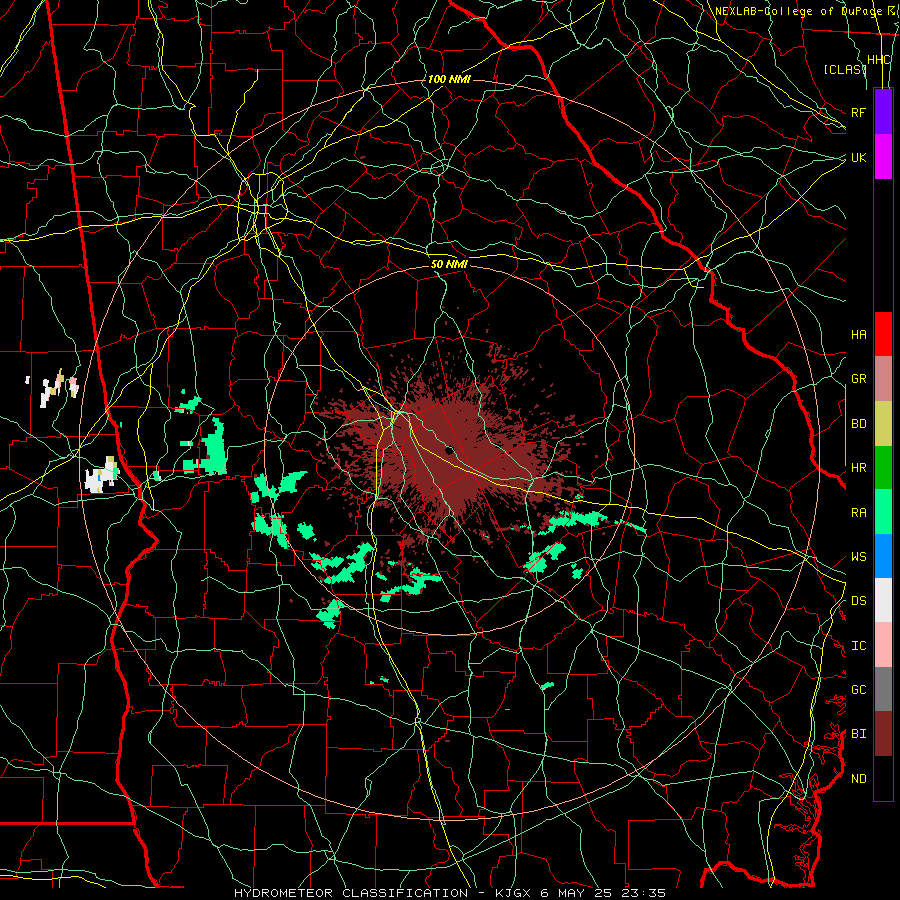Click the 'BI' legend label
900x900 pixels.
click(x=859, y=734)
